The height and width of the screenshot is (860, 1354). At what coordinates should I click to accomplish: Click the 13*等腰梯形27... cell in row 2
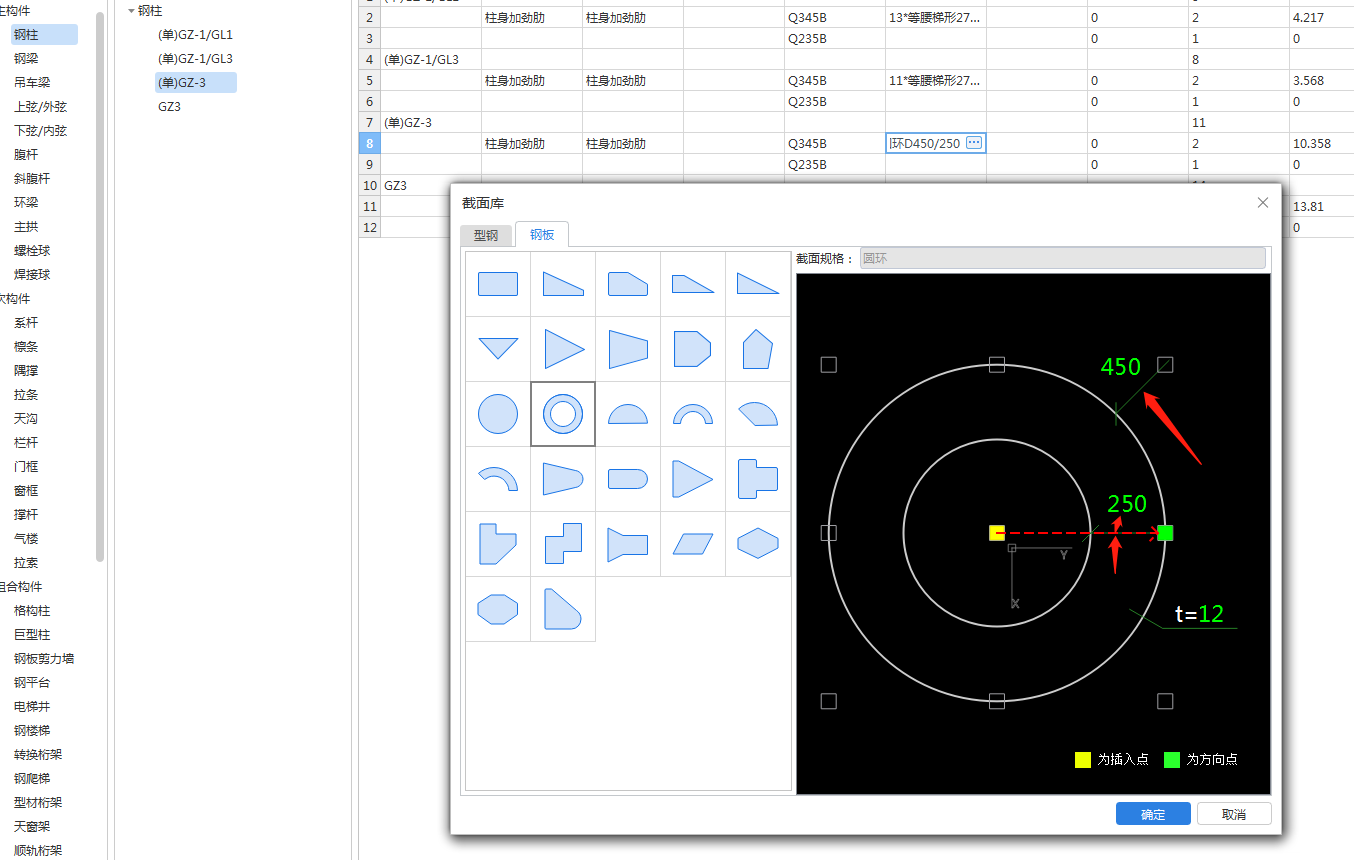tap(935, 18)
